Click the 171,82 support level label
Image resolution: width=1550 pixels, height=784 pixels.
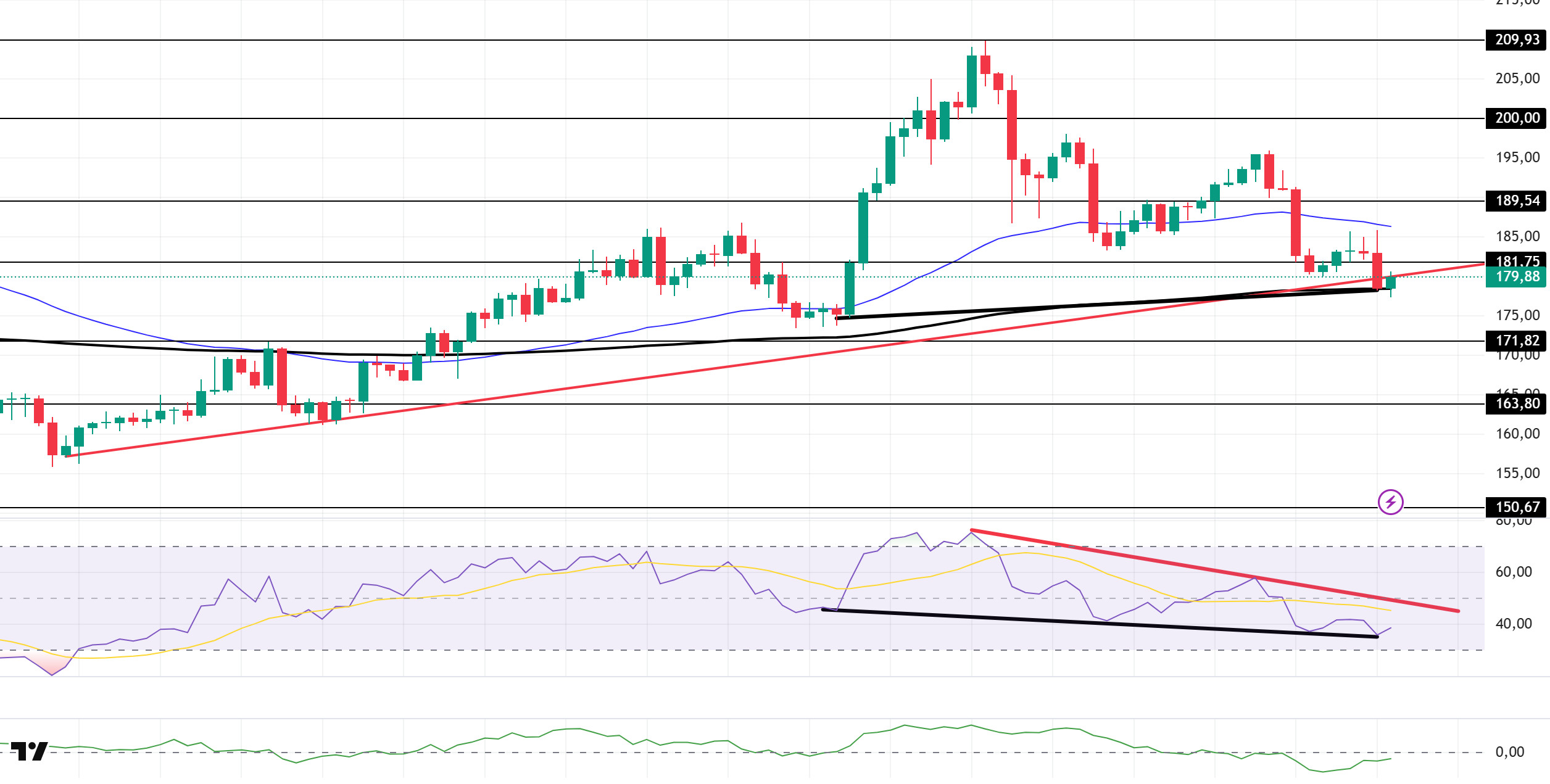tap(1517, 340)
